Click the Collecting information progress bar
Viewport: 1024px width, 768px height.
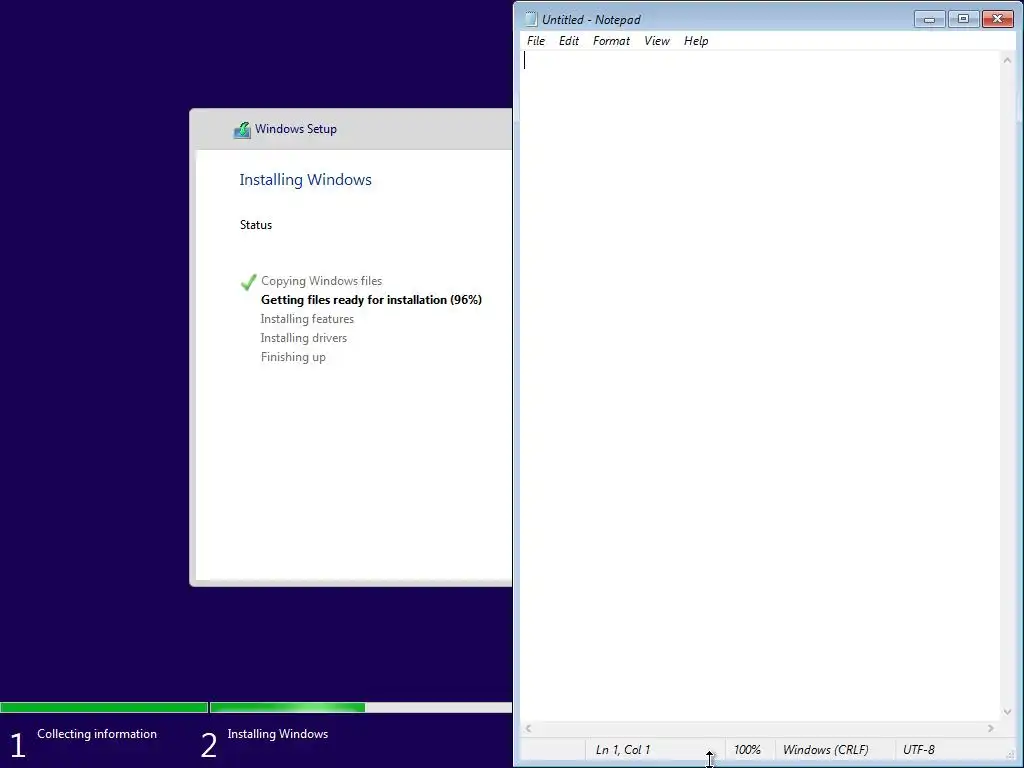[x=104, y=707]
